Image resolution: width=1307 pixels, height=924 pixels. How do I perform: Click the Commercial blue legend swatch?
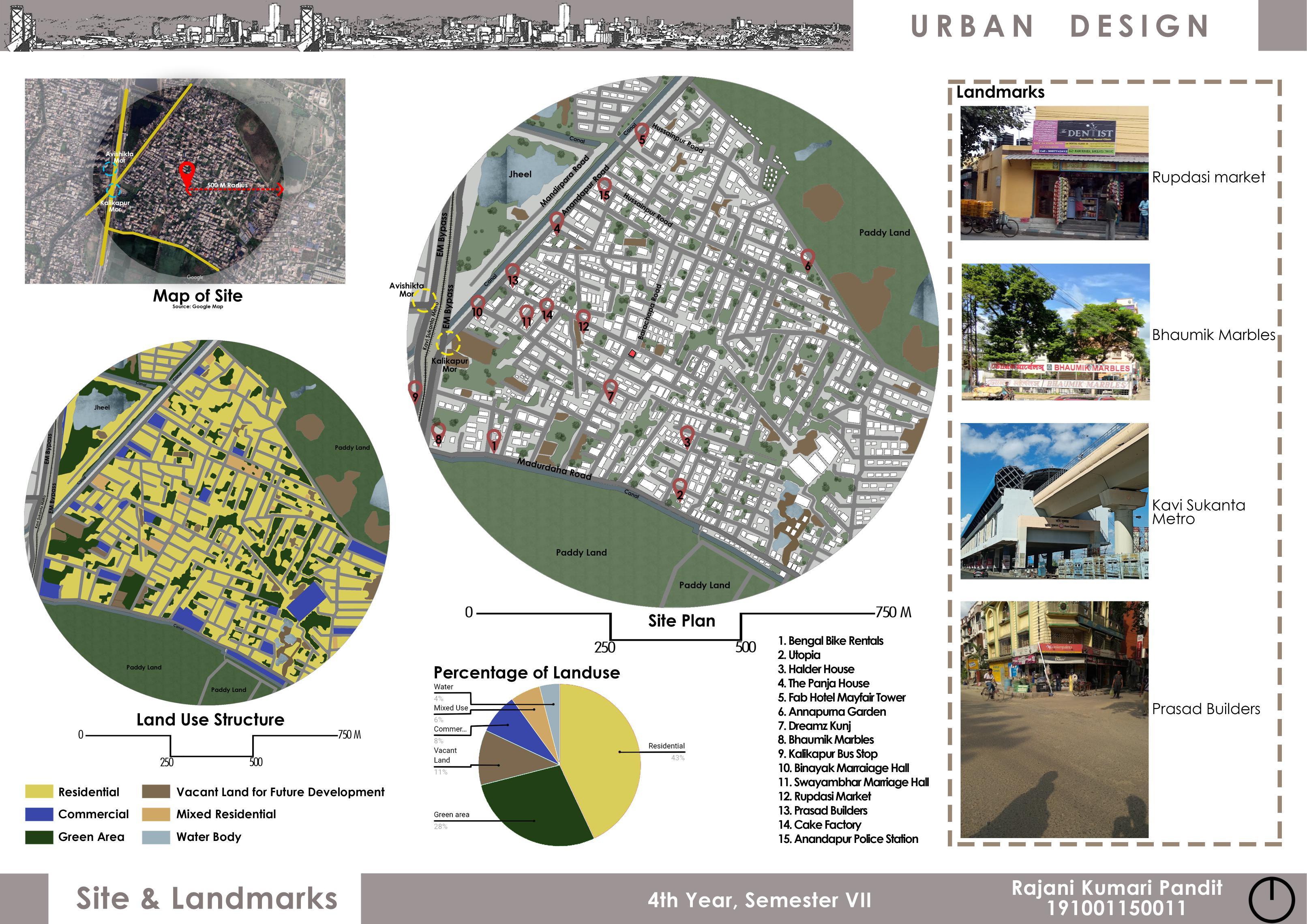39,814
